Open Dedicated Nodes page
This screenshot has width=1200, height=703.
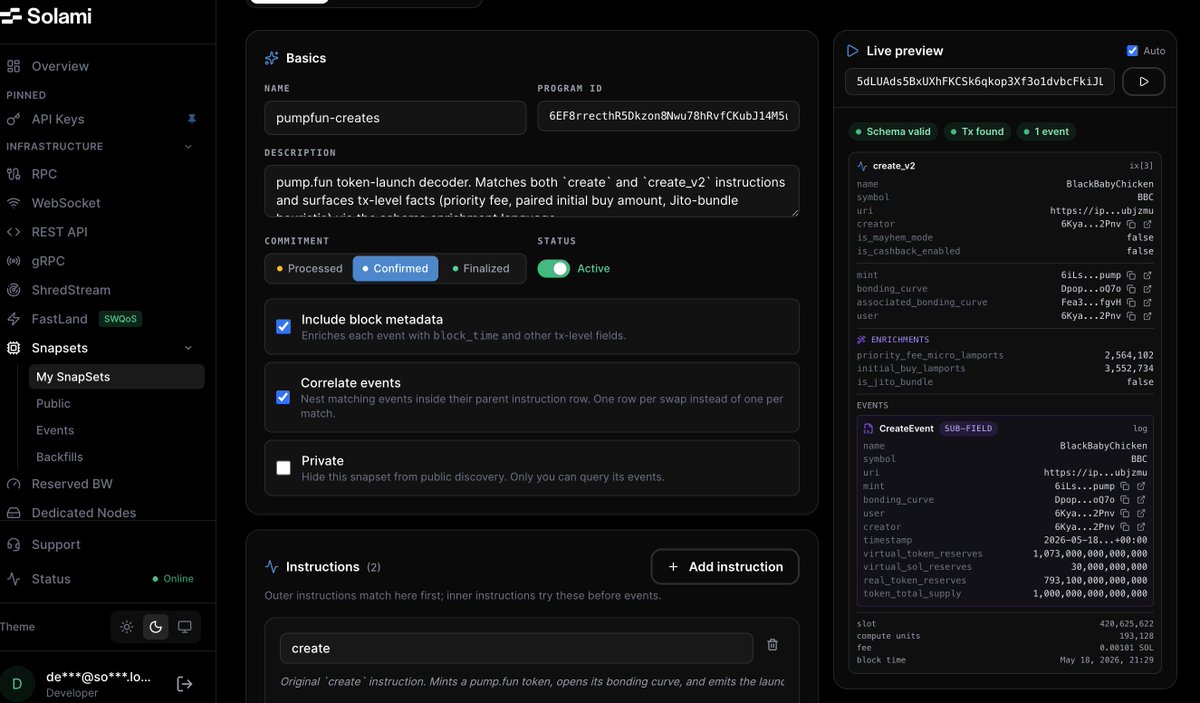[84, 513]
